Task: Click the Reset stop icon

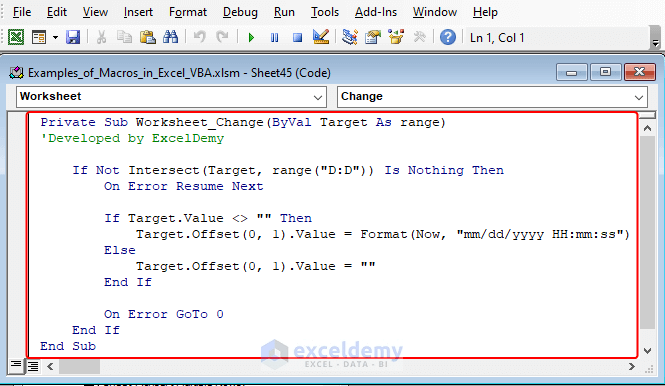Action: coord(297,38)
